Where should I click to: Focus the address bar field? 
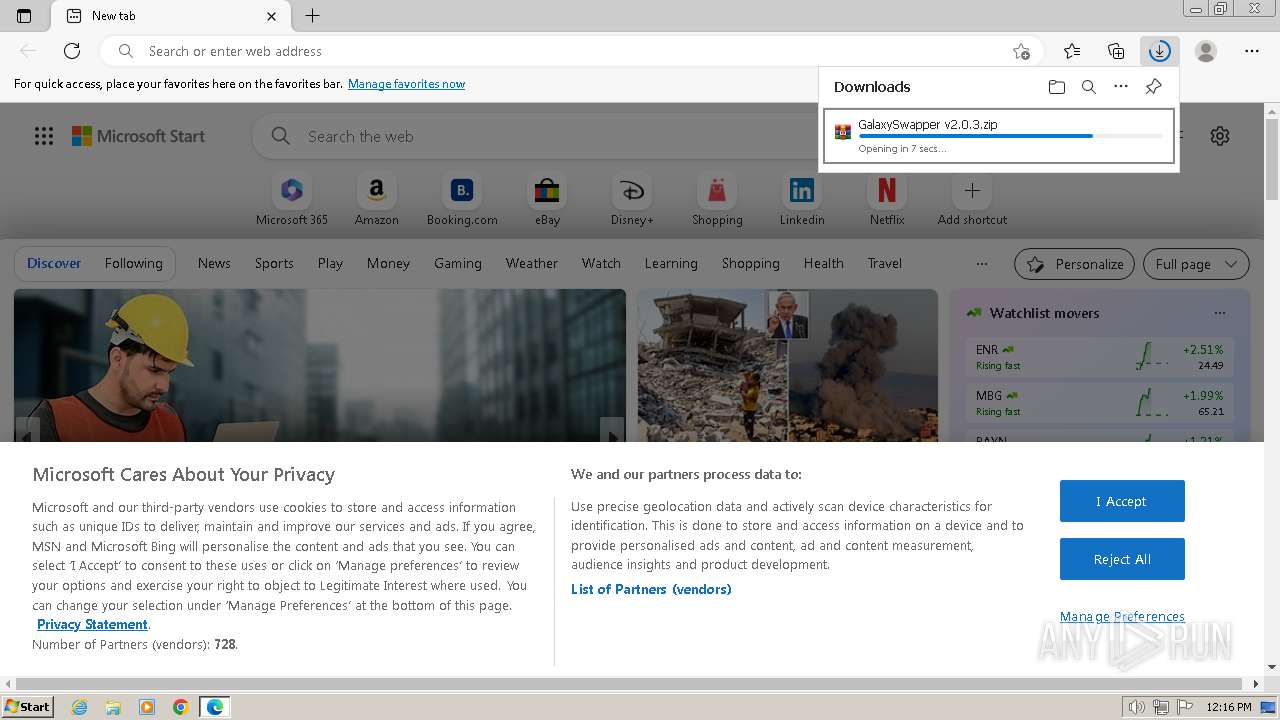571,51
